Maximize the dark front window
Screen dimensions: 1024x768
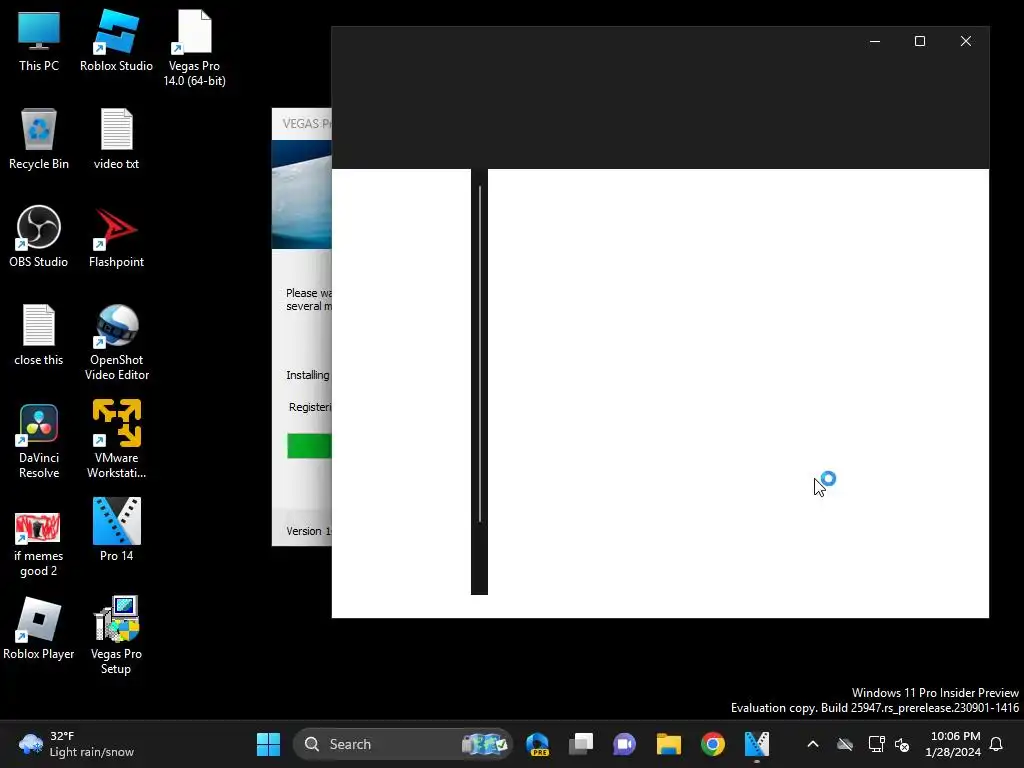coord(920,41)
